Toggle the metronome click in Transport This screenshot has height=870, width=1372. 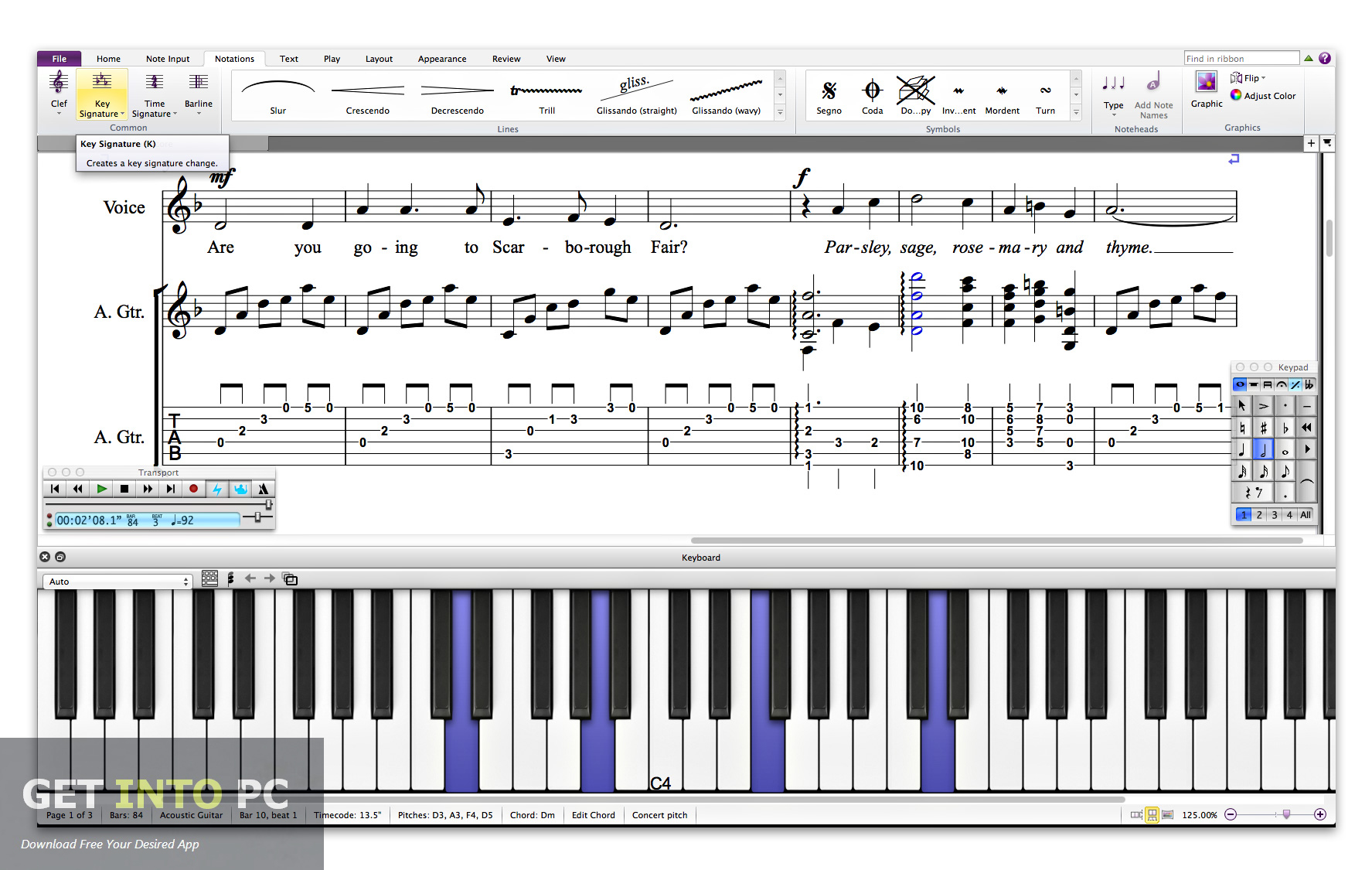click(264, 489)
